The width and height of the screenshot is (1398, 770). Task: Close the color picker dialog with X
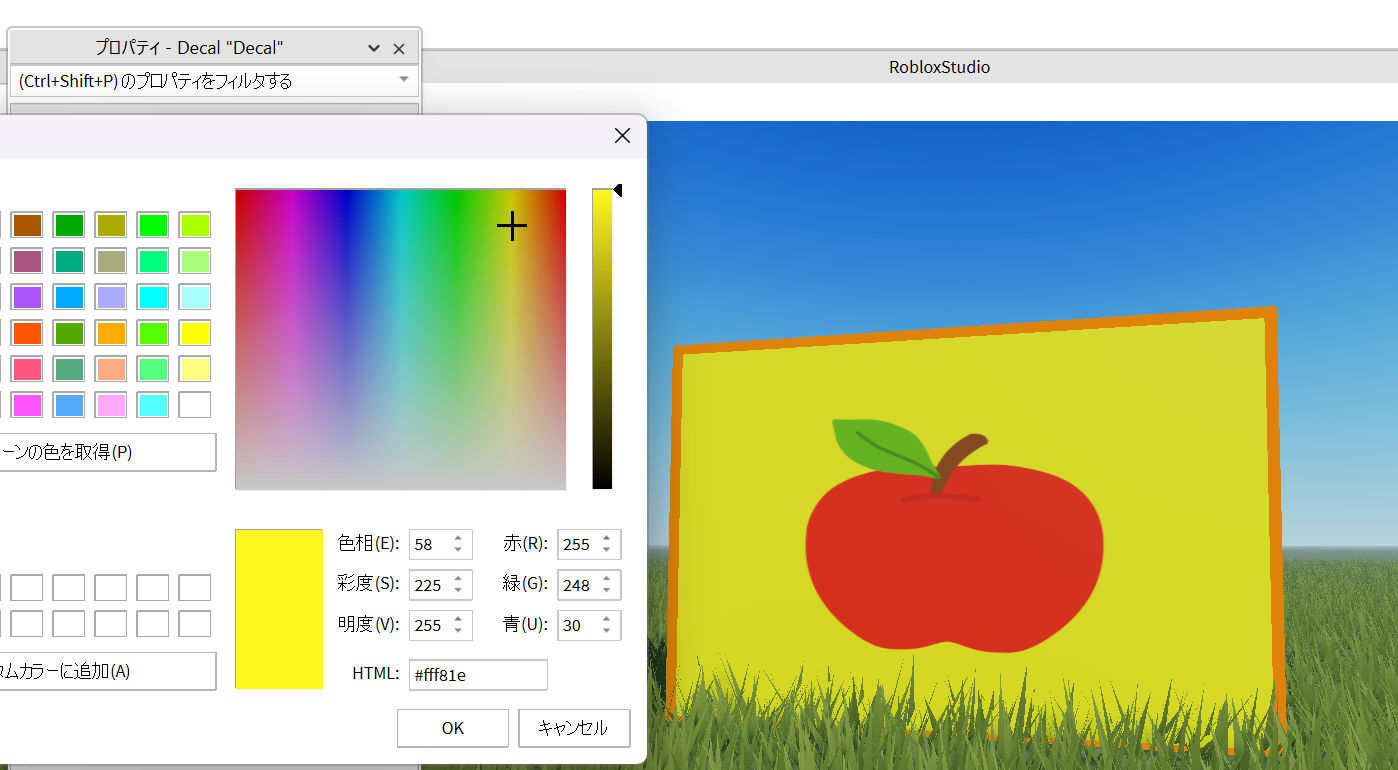[x=622, y=136]
